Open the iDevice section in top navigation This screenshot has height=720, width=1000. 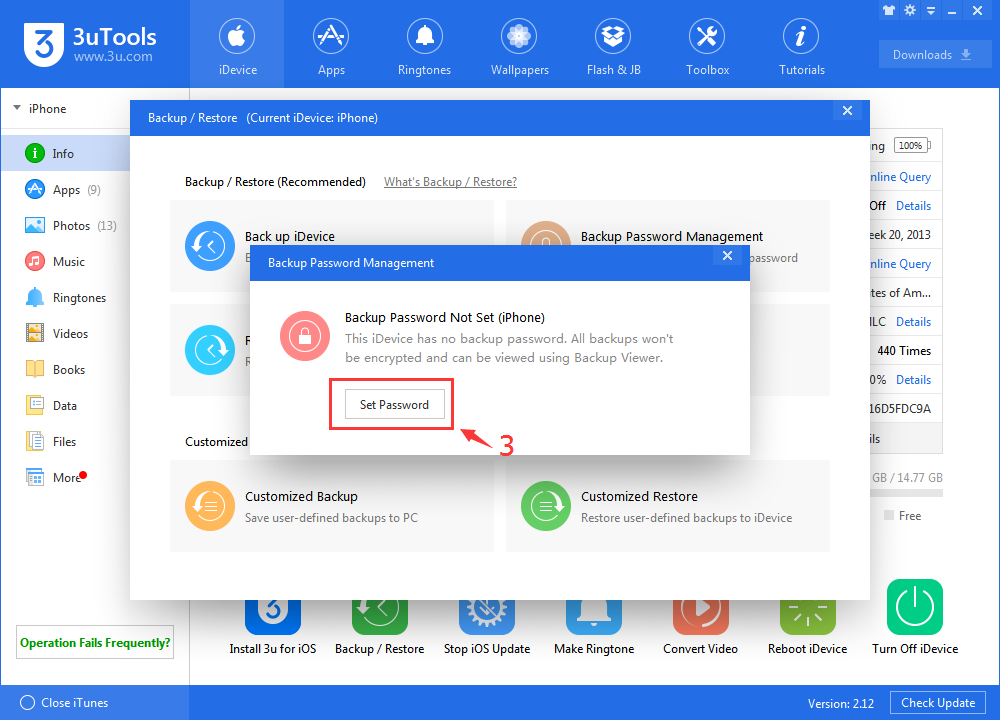(x=237, y=45)
